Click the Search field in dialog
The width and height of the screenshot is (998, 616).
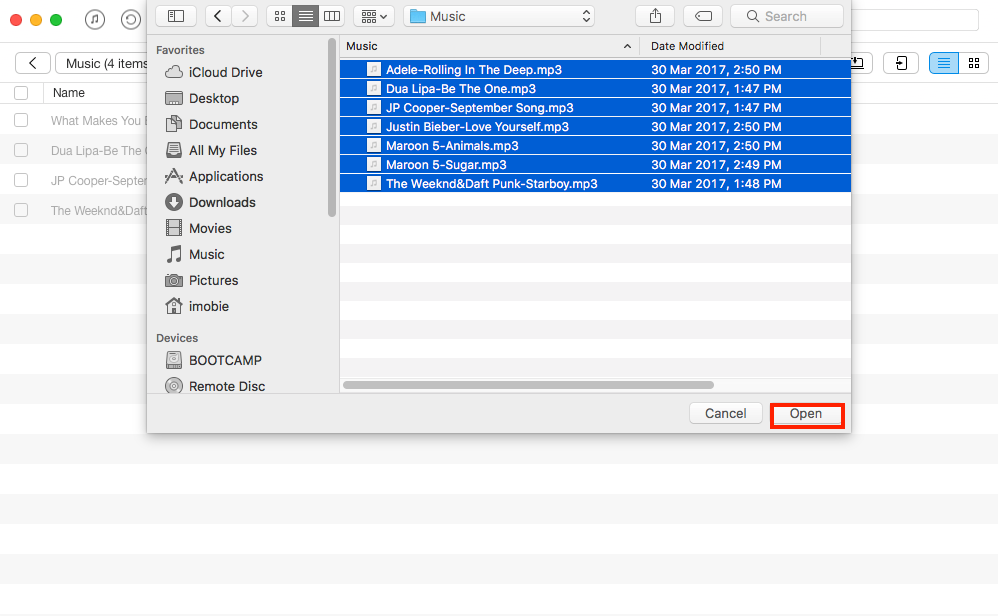pos(787,16)
